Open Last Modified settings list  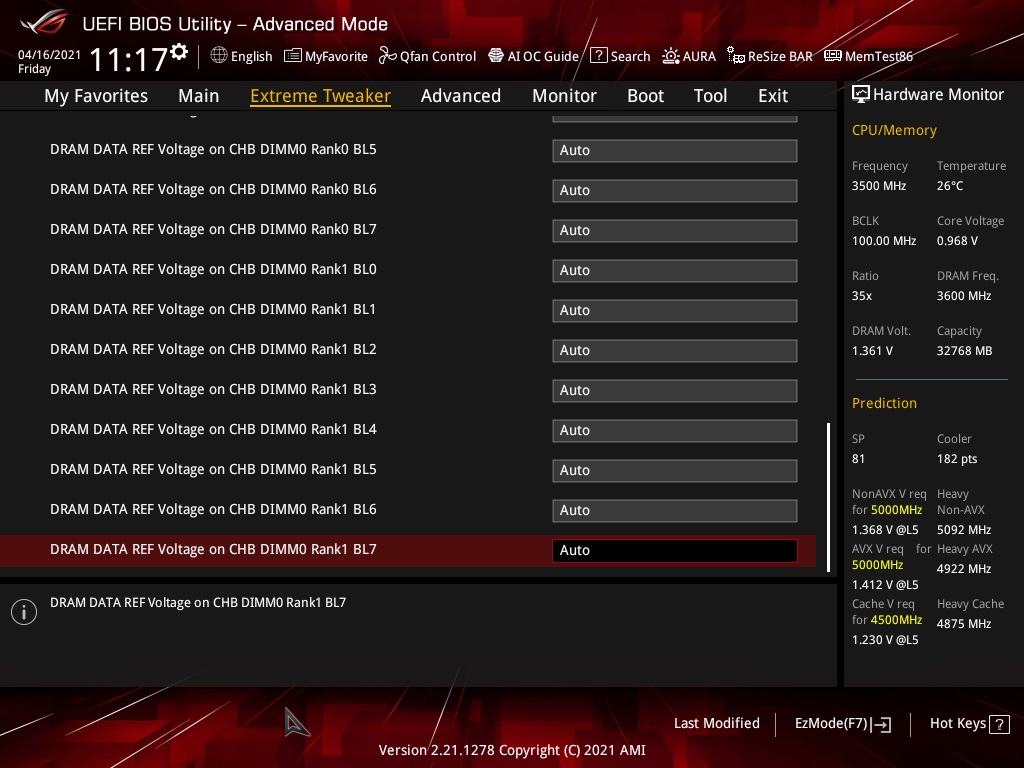716,724
